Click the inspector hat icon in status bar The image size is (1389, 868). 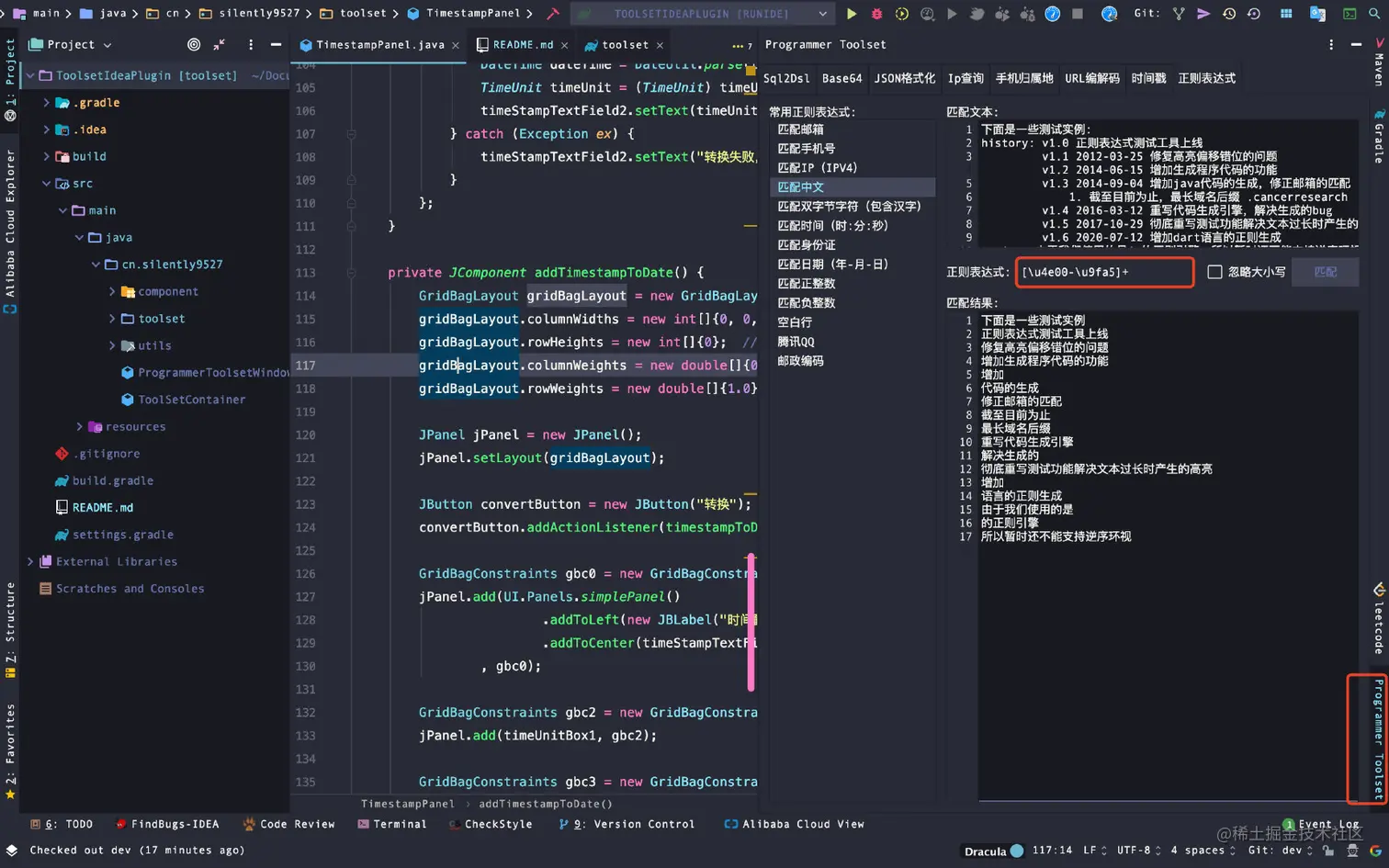(x=1352, y=851)
